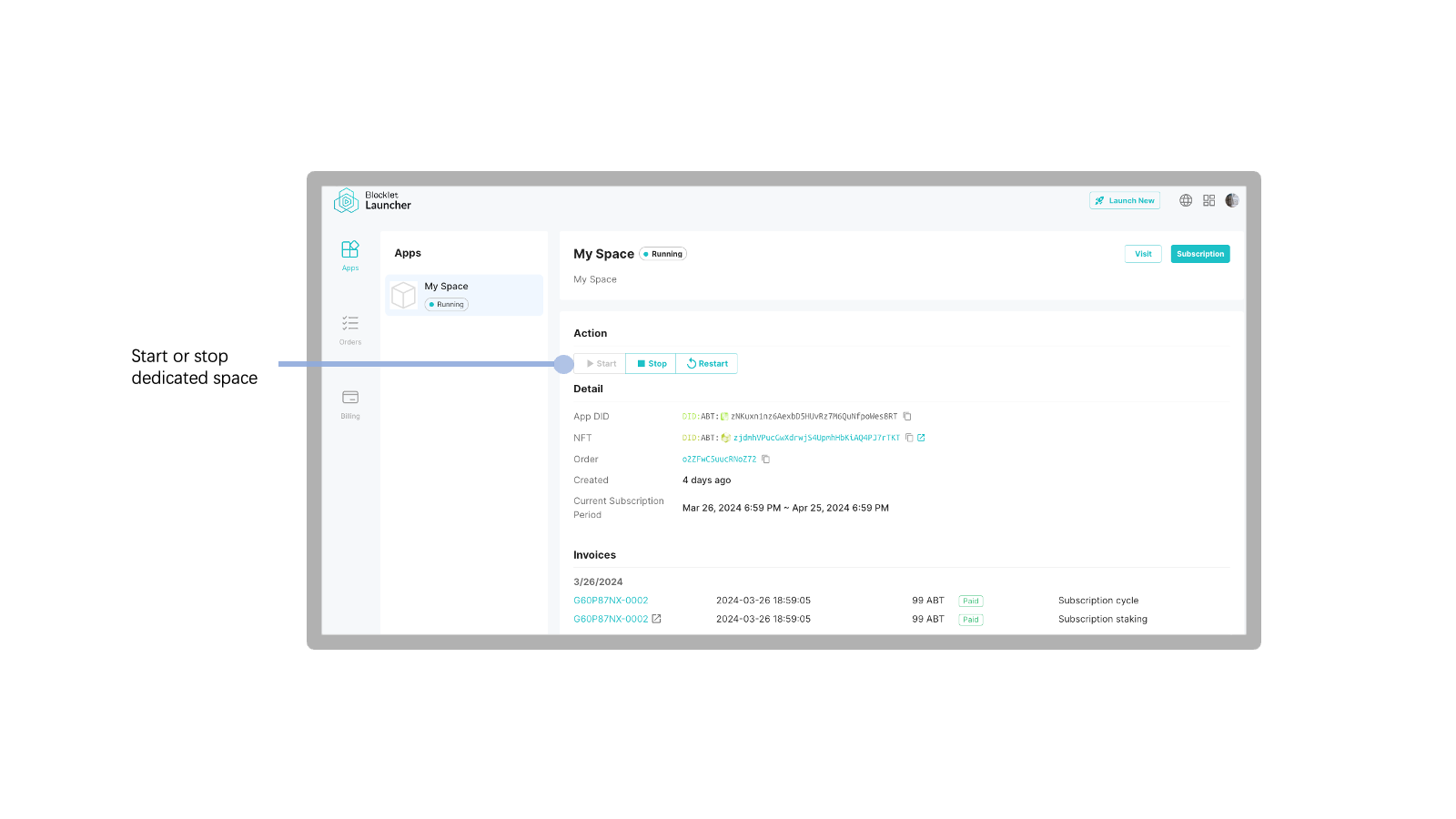Open the Subscription button
This screenshot has width=1456, height=819.
1199,254
